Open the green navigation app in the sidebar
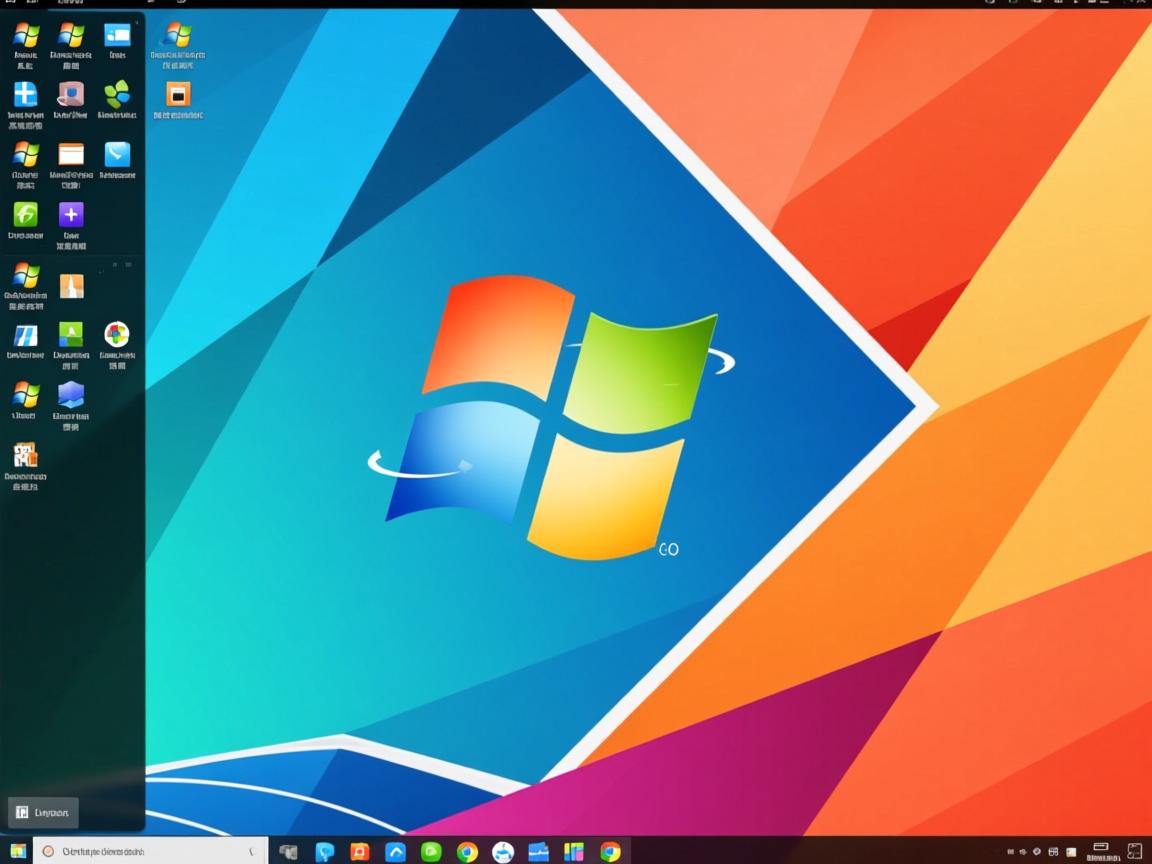This screenshot has width=1152, height=864. pos(25,214)
